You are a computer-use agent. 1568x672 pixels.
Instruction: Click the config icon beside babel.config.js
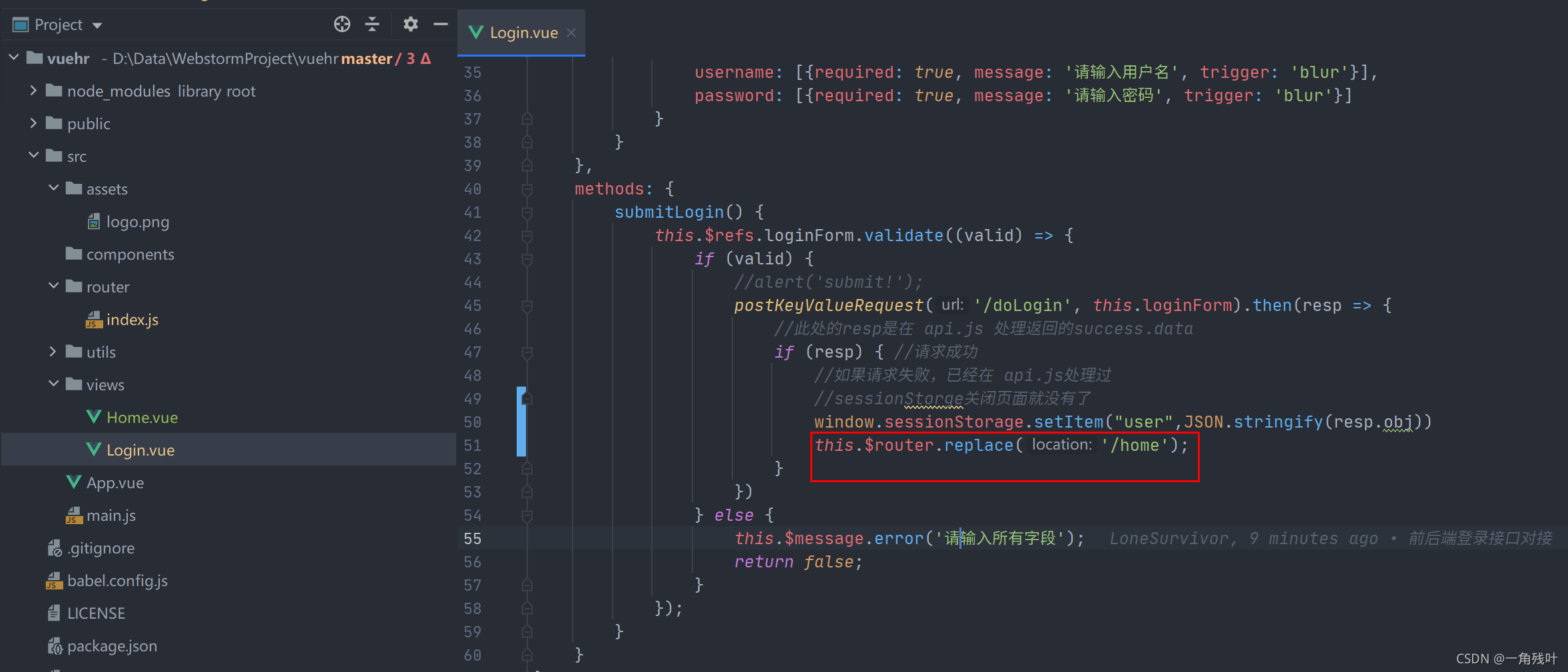tap(54, 581)
